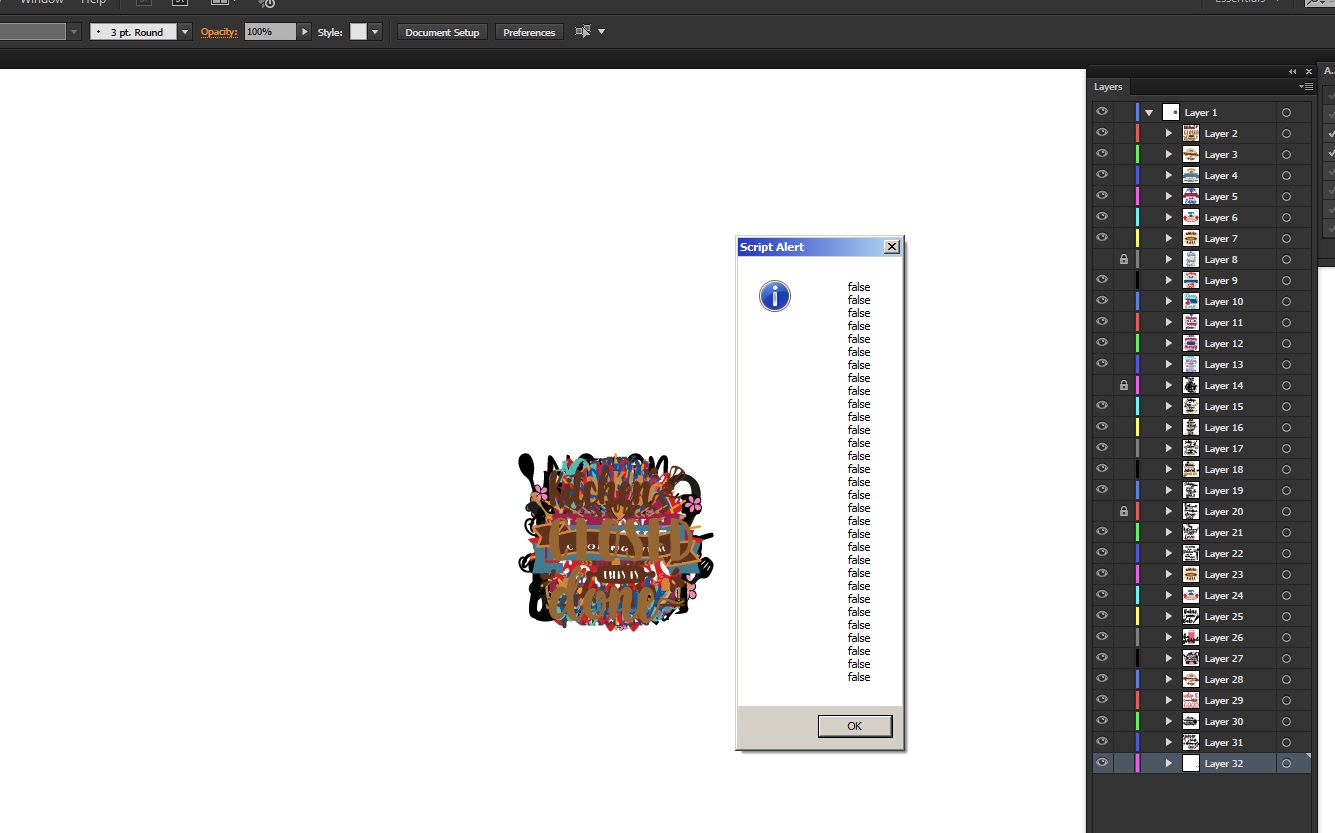
Task: Select the Layer 25 row name
Action: click(1224, 617)
